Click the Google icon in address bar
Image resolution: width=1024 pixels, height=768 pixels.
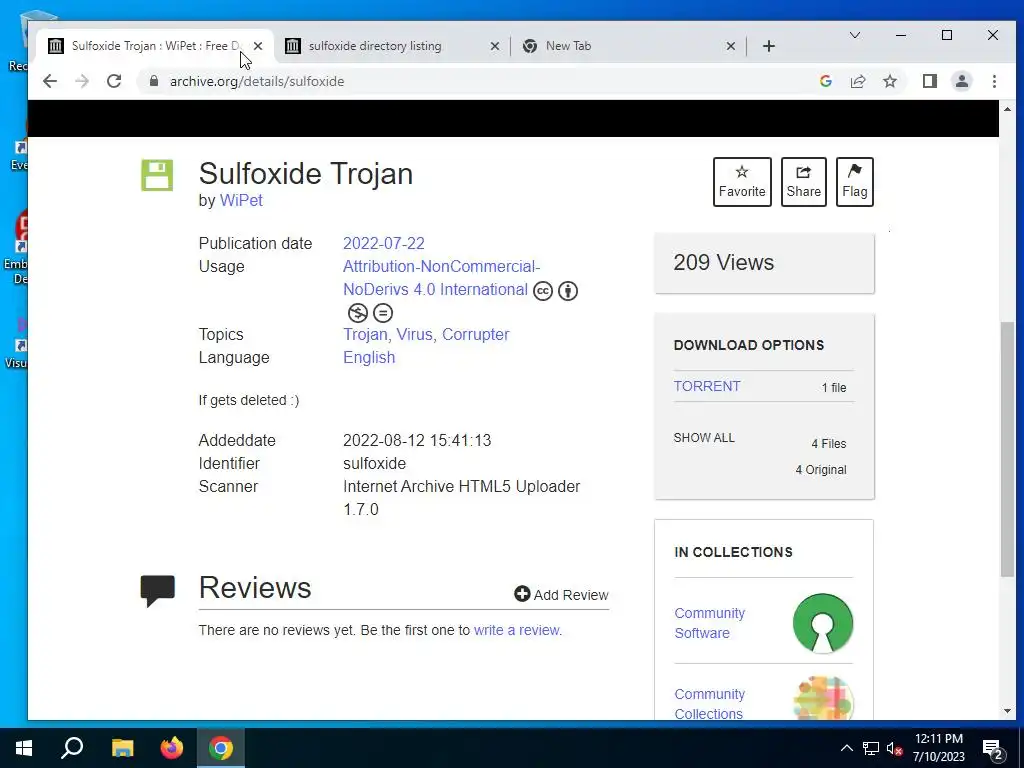[x=825, y=81]
